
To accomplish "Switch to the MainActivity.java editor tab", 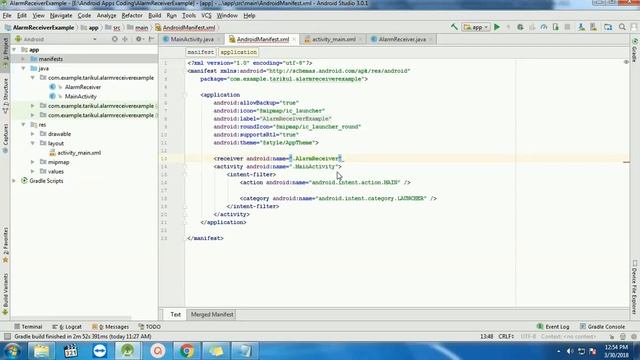I will point(192,39).
